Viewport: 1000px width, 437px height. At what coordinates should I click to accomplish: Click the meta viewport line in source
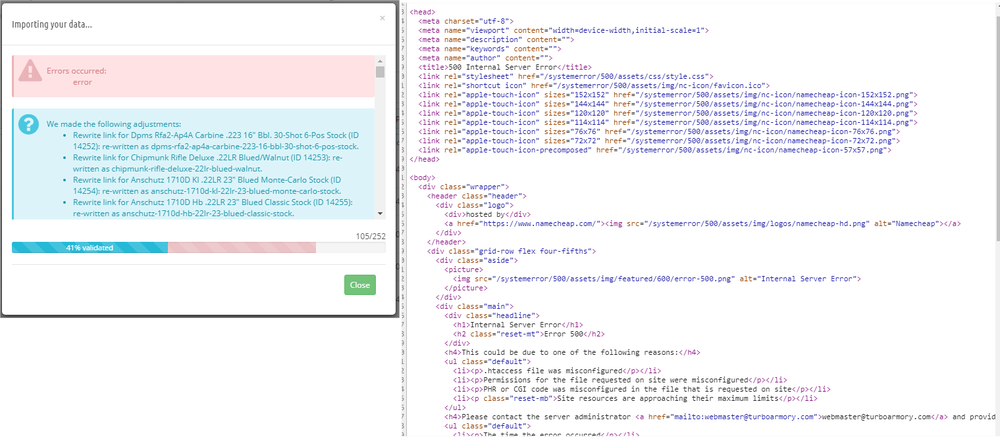point(563,30)
